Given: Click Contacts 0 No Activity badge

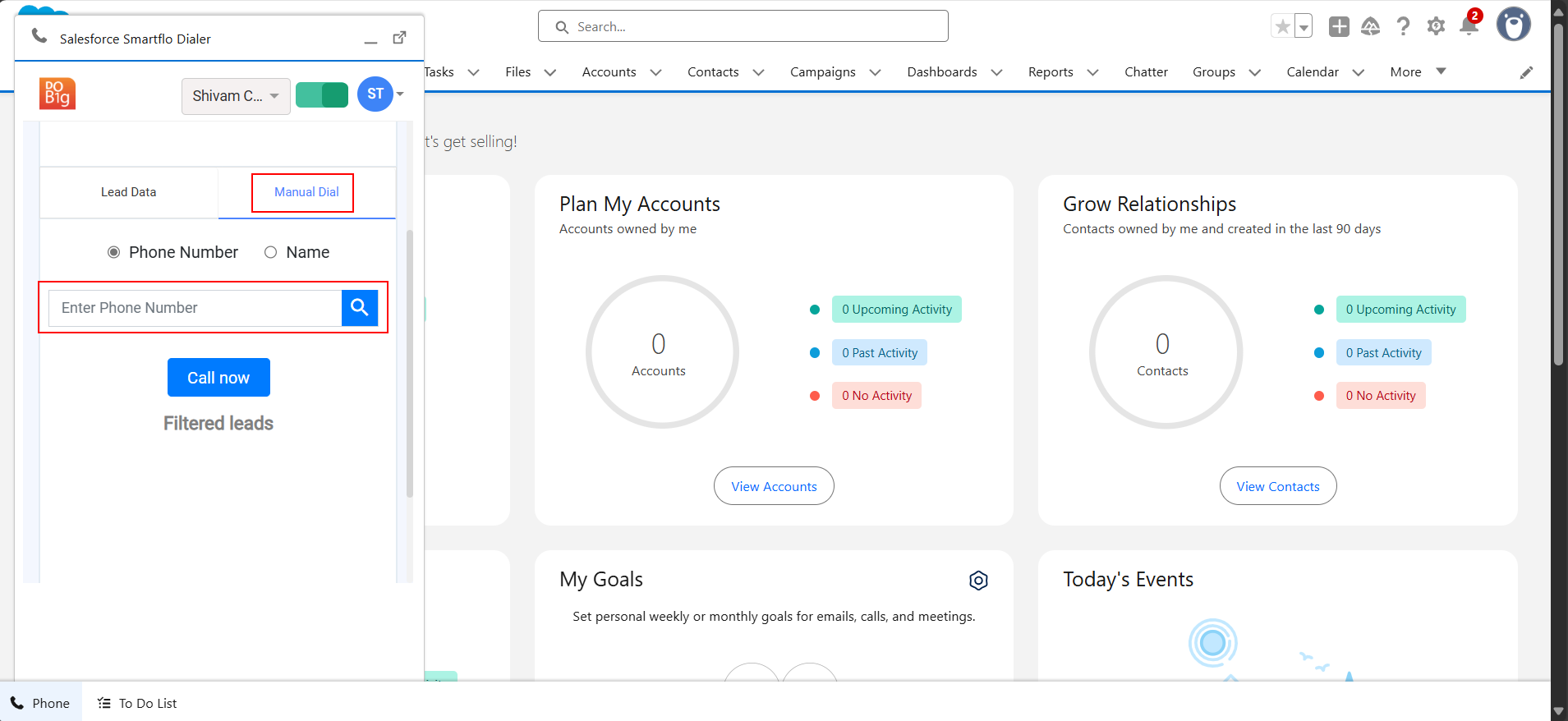Looking at the screenshot, I should click(1381, 396).
